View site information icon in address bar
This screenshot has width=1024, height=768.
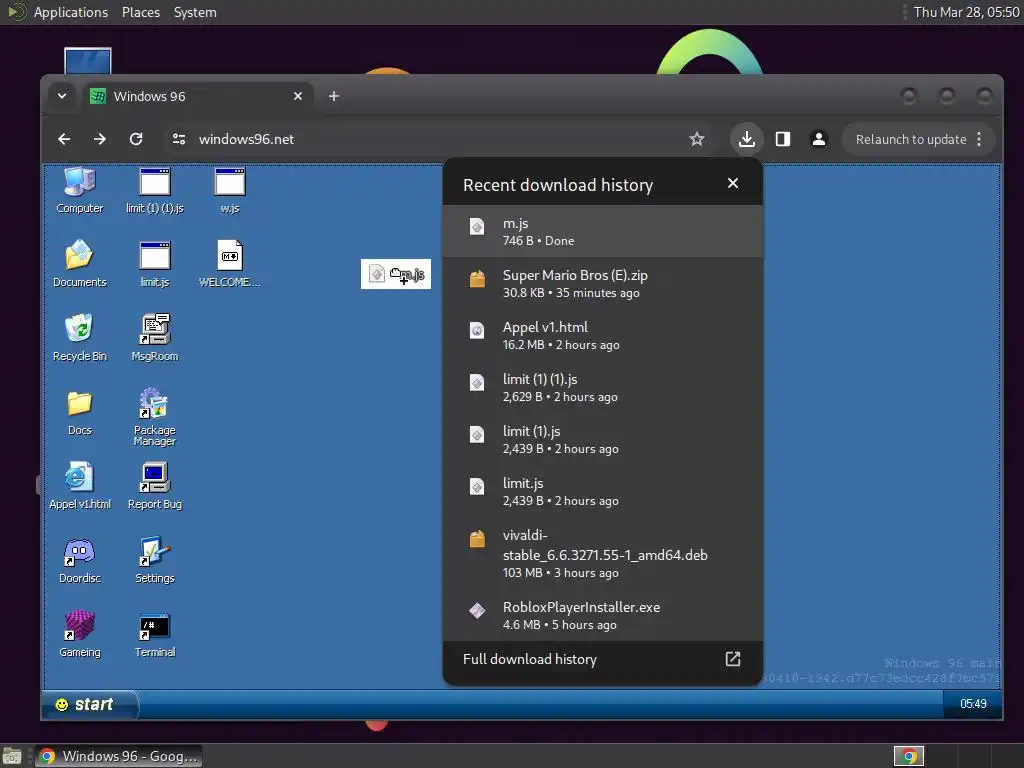(179, 139)
